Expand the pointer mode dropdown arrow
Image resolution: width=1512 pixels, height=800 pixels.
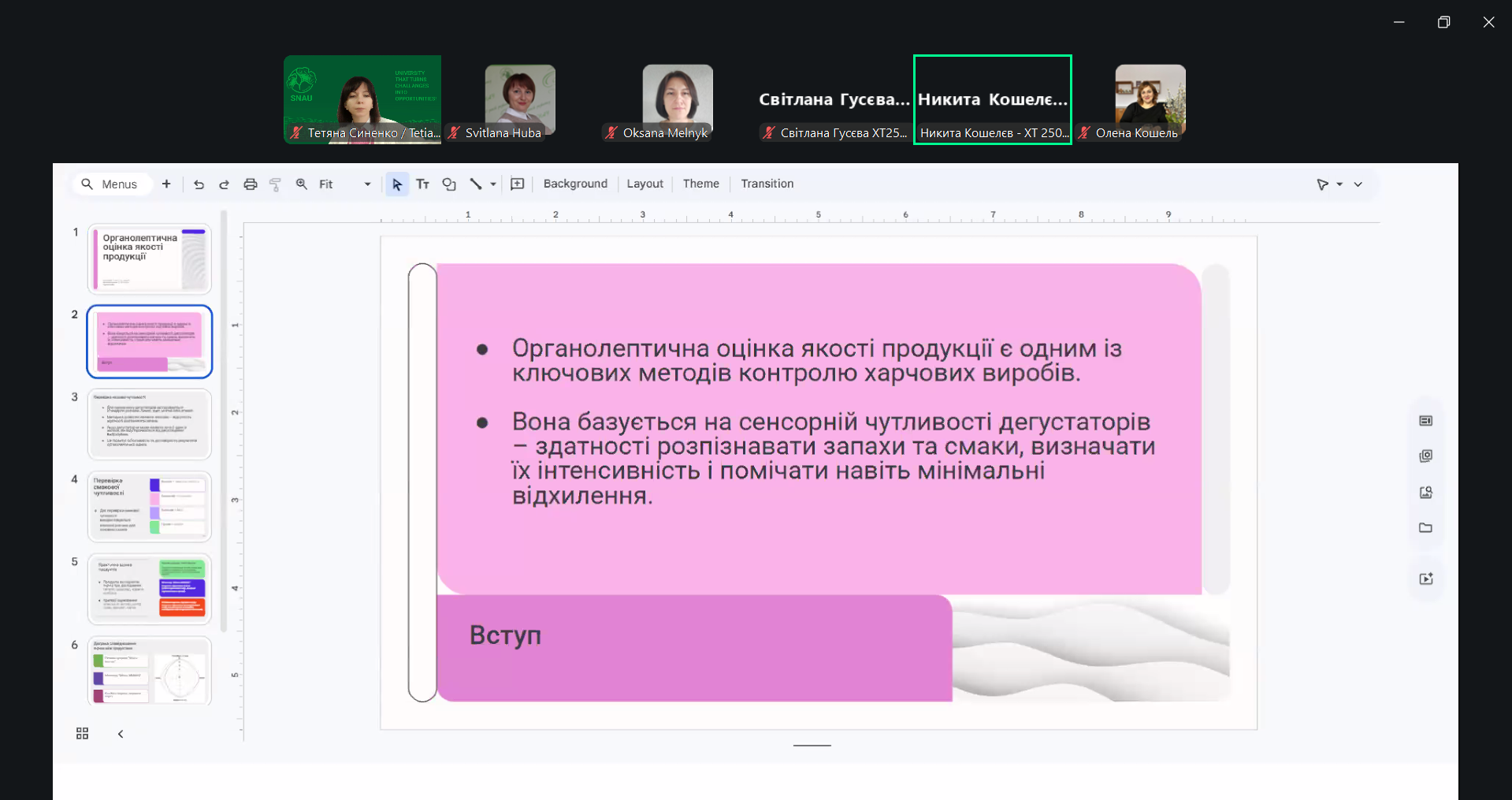(x=1339, y=184)
